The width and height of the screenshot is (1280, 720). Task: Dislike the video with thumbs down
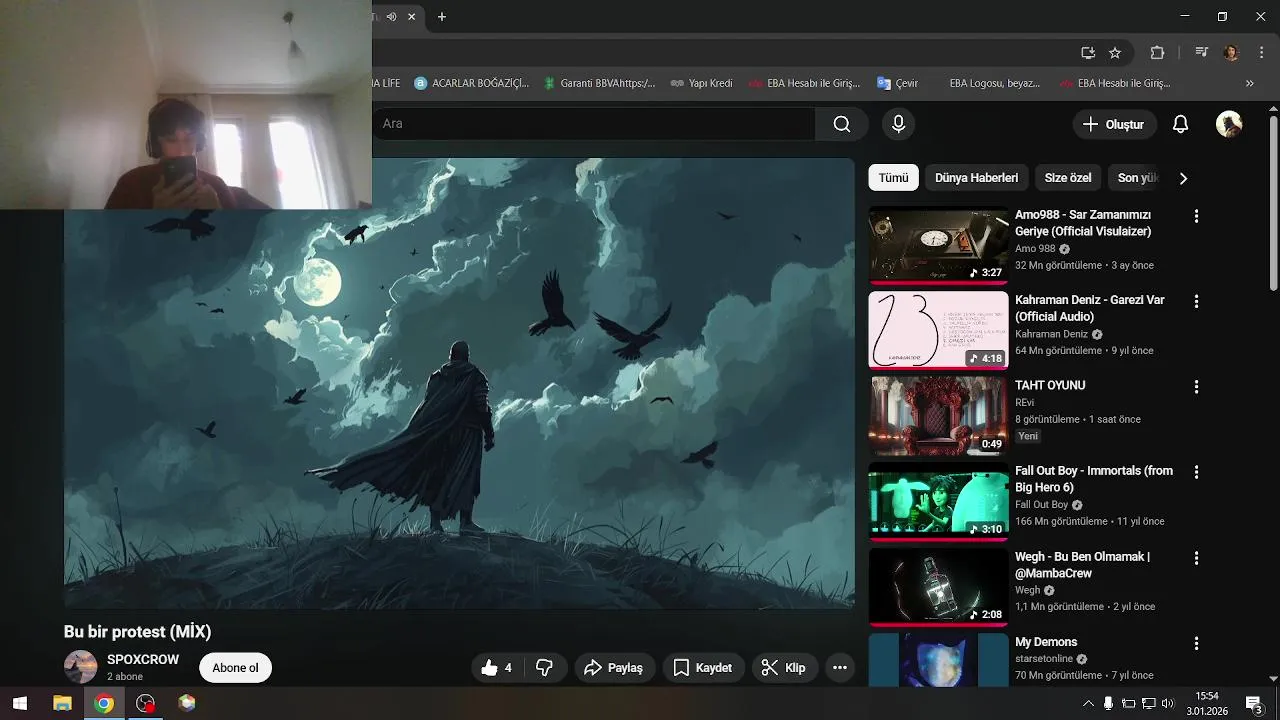coord(545,668)
